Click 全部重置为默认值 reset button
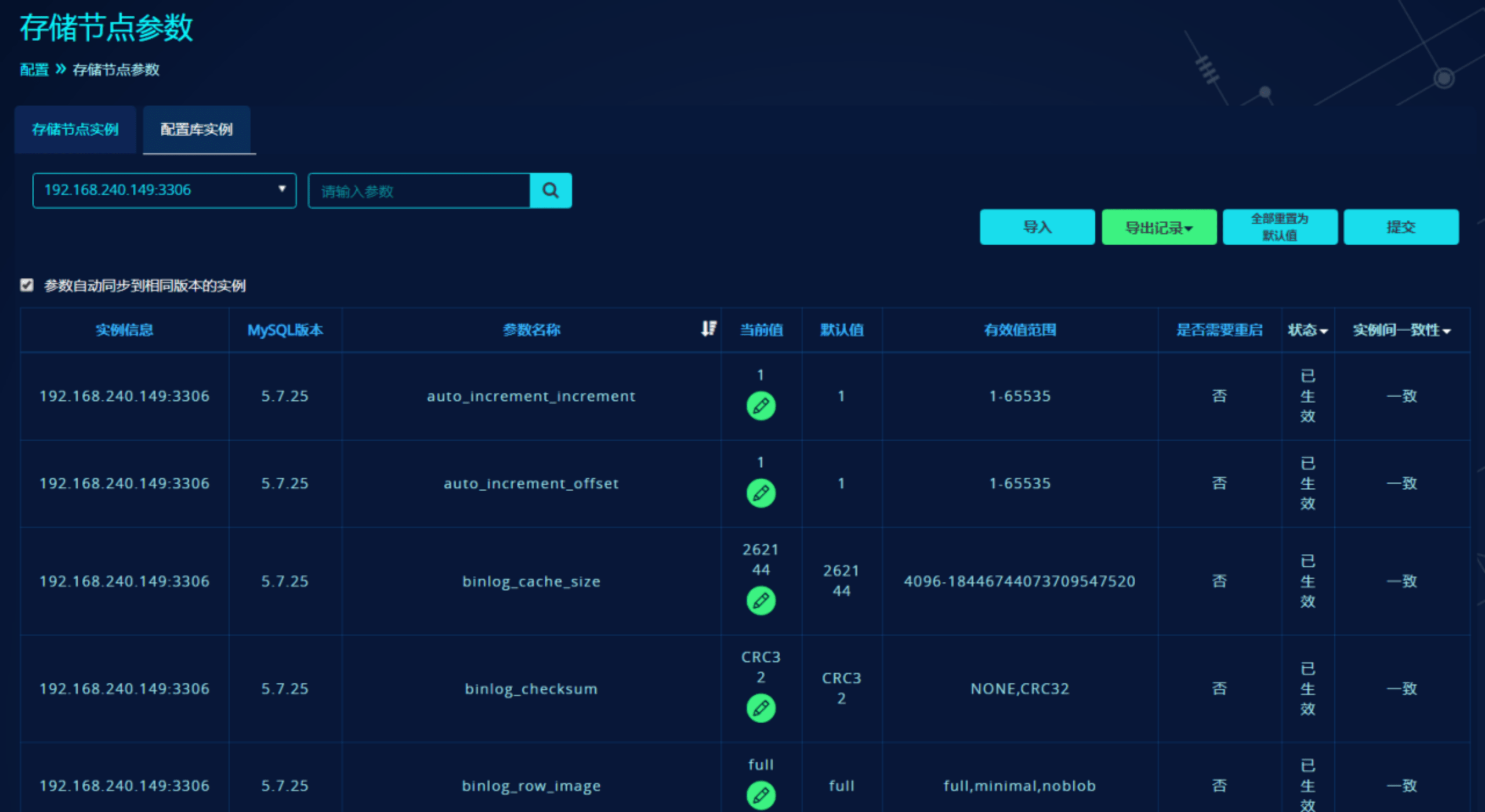 tap(1280, 227)
